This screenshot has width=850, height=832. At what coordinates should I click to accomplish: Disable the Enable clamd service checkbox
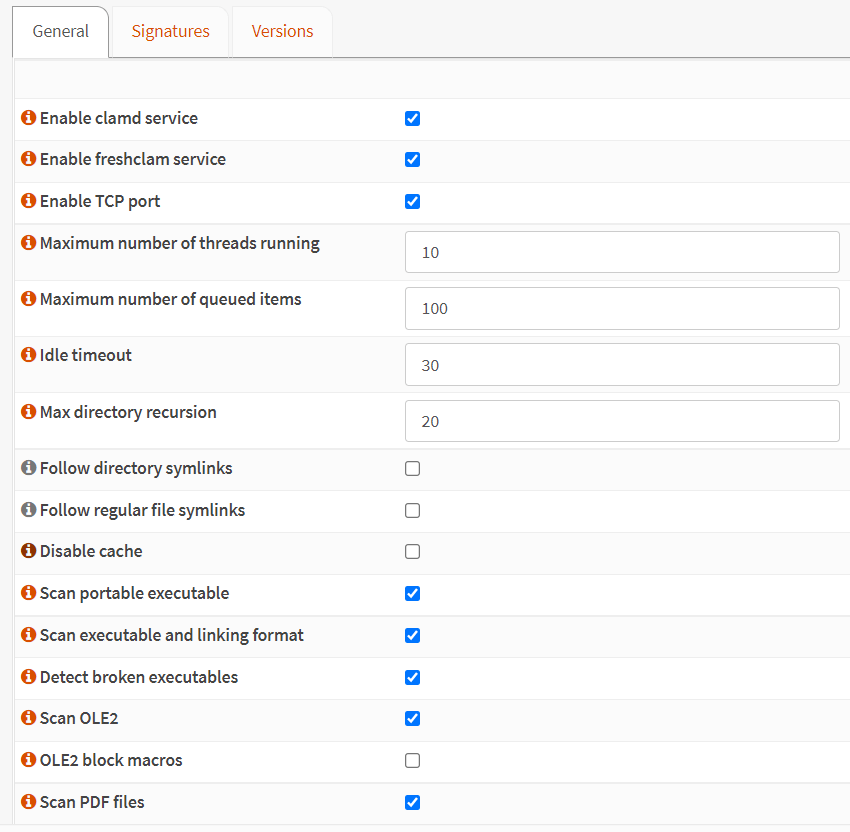click(412, 118)
